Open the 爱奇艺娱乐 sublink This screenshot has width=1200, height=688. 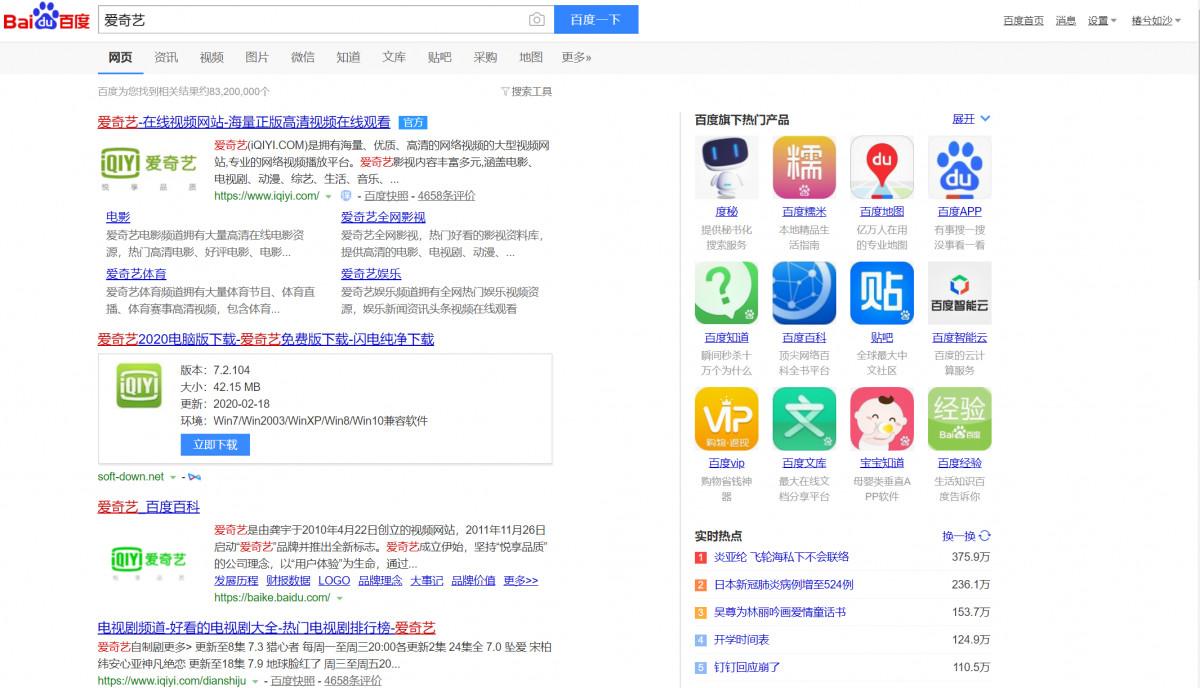pos(371,274)
